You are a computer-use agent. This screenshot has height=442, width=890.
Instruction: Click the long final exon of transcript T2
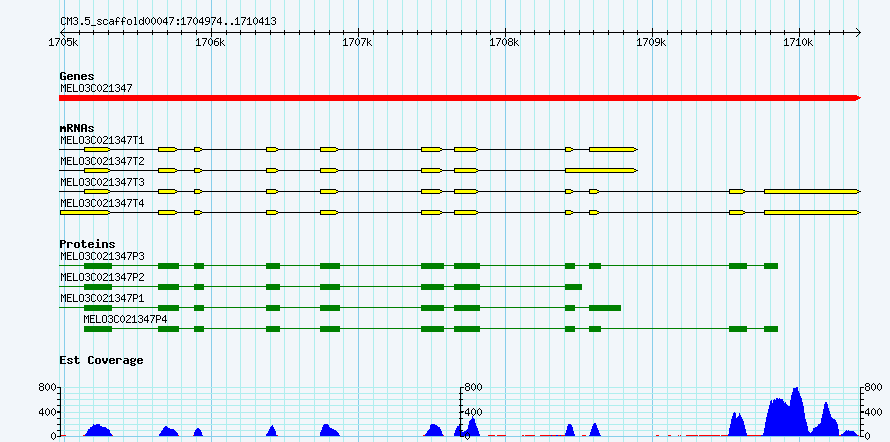click(601, 170)
